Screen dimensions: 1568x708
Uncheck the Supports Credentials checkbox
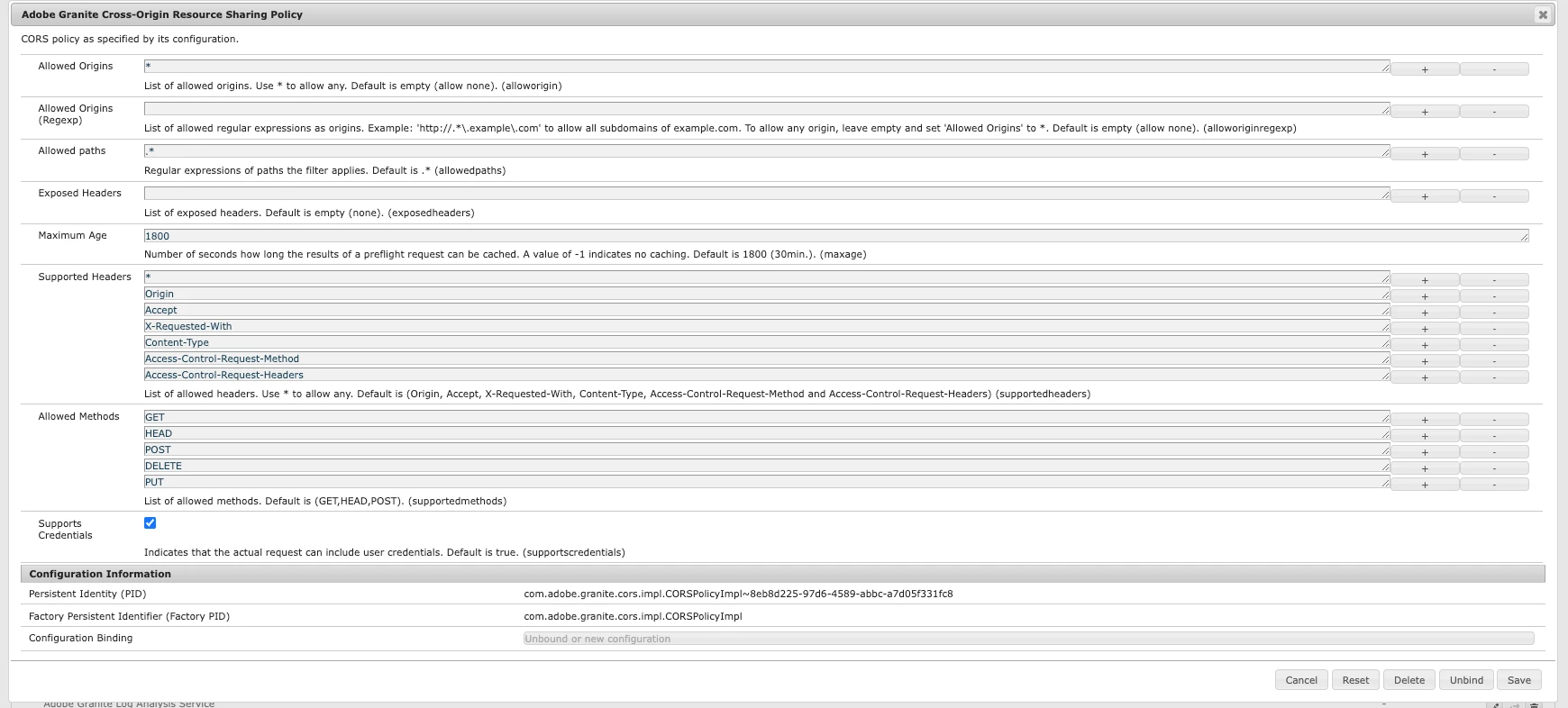tap(150, 522)
